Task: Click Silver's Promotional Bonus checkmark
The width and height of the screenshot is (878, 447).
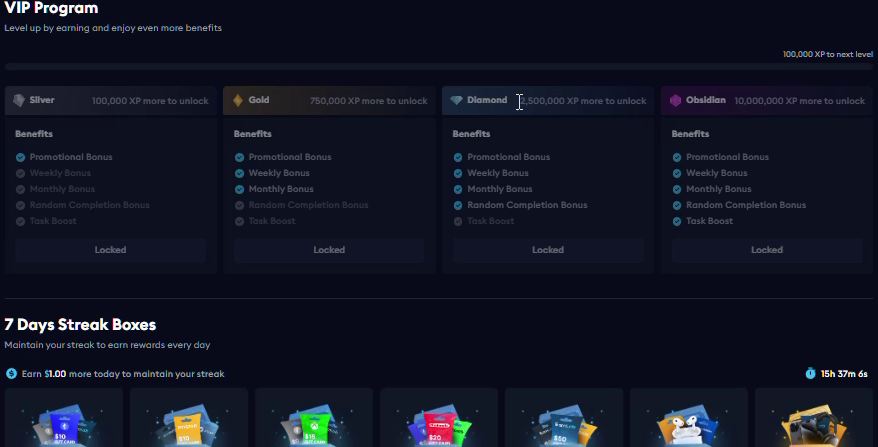Action: pyautogui.click(x=20, y=157)
